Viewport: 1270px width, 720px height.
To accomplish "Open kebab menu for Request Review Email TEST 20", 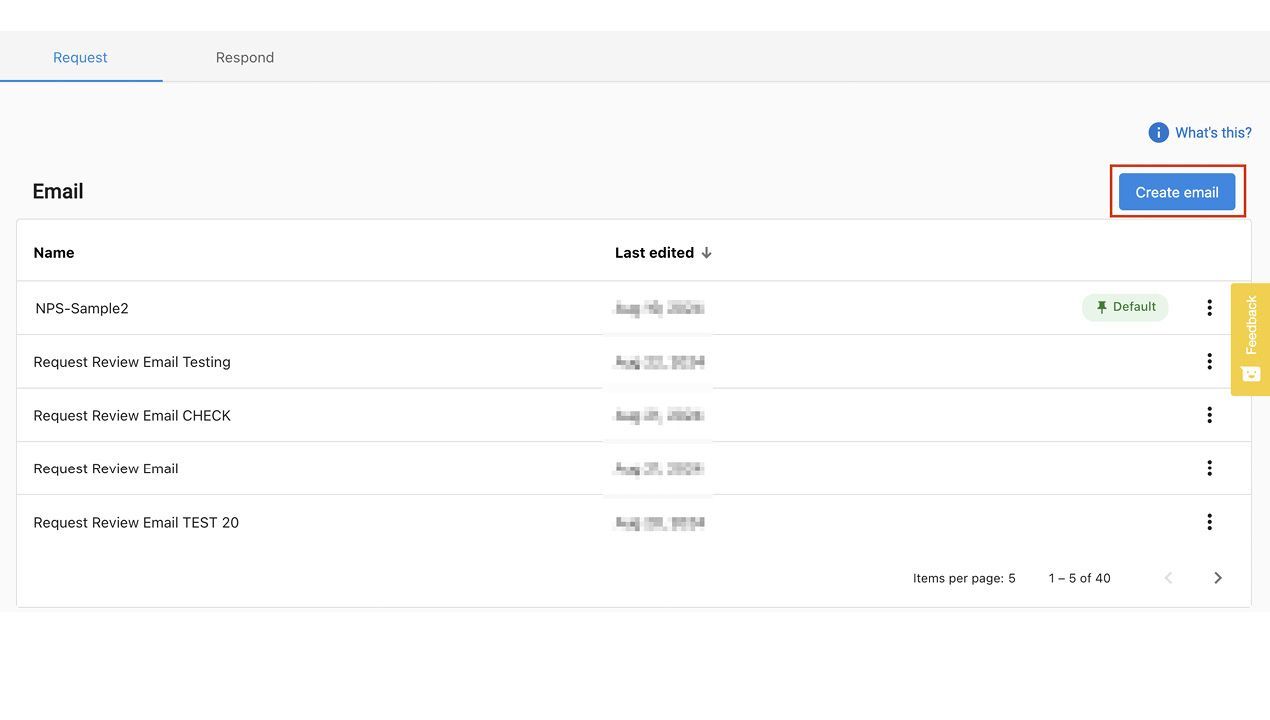I will 1209,522.
